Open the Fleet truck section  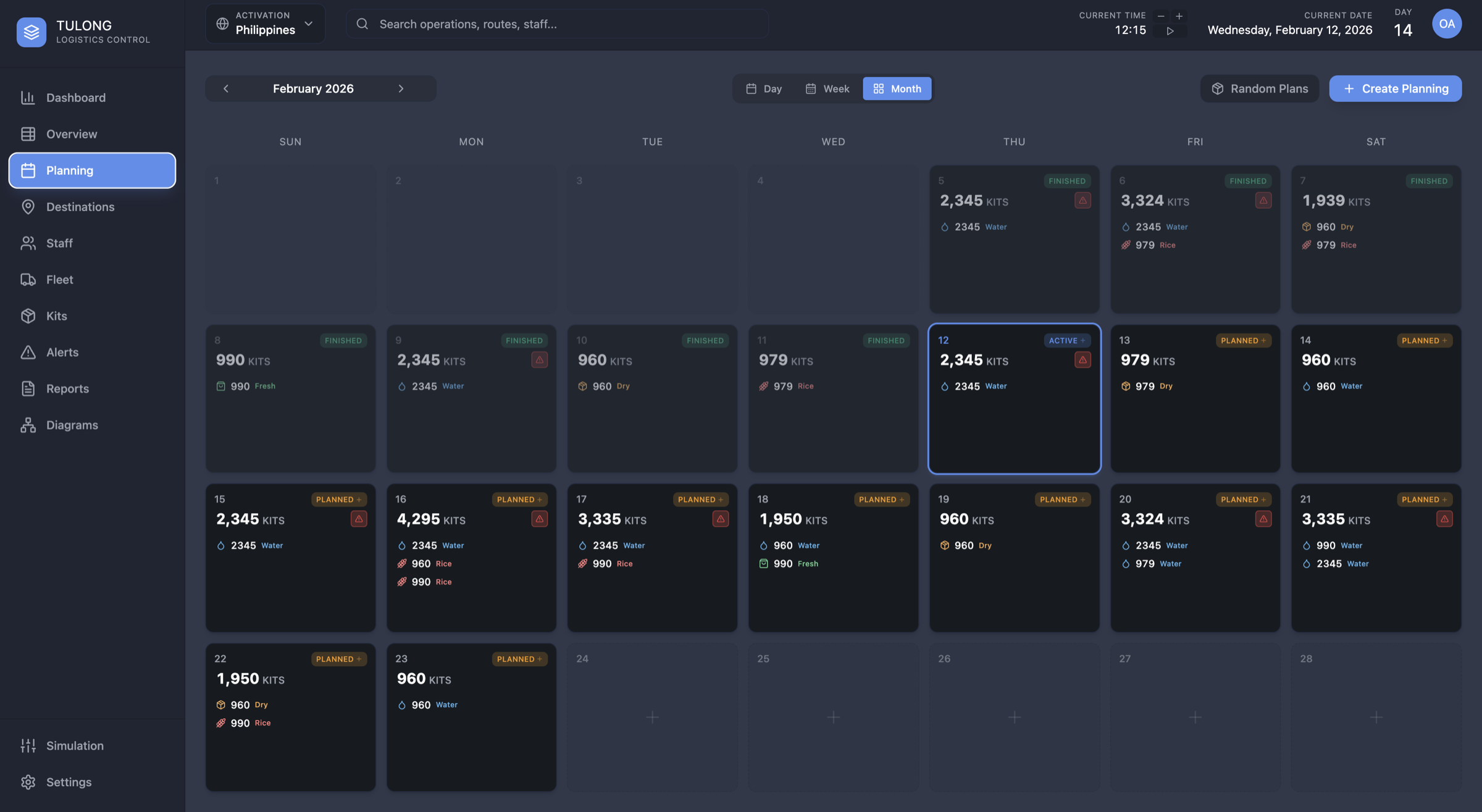pos(59,279)
